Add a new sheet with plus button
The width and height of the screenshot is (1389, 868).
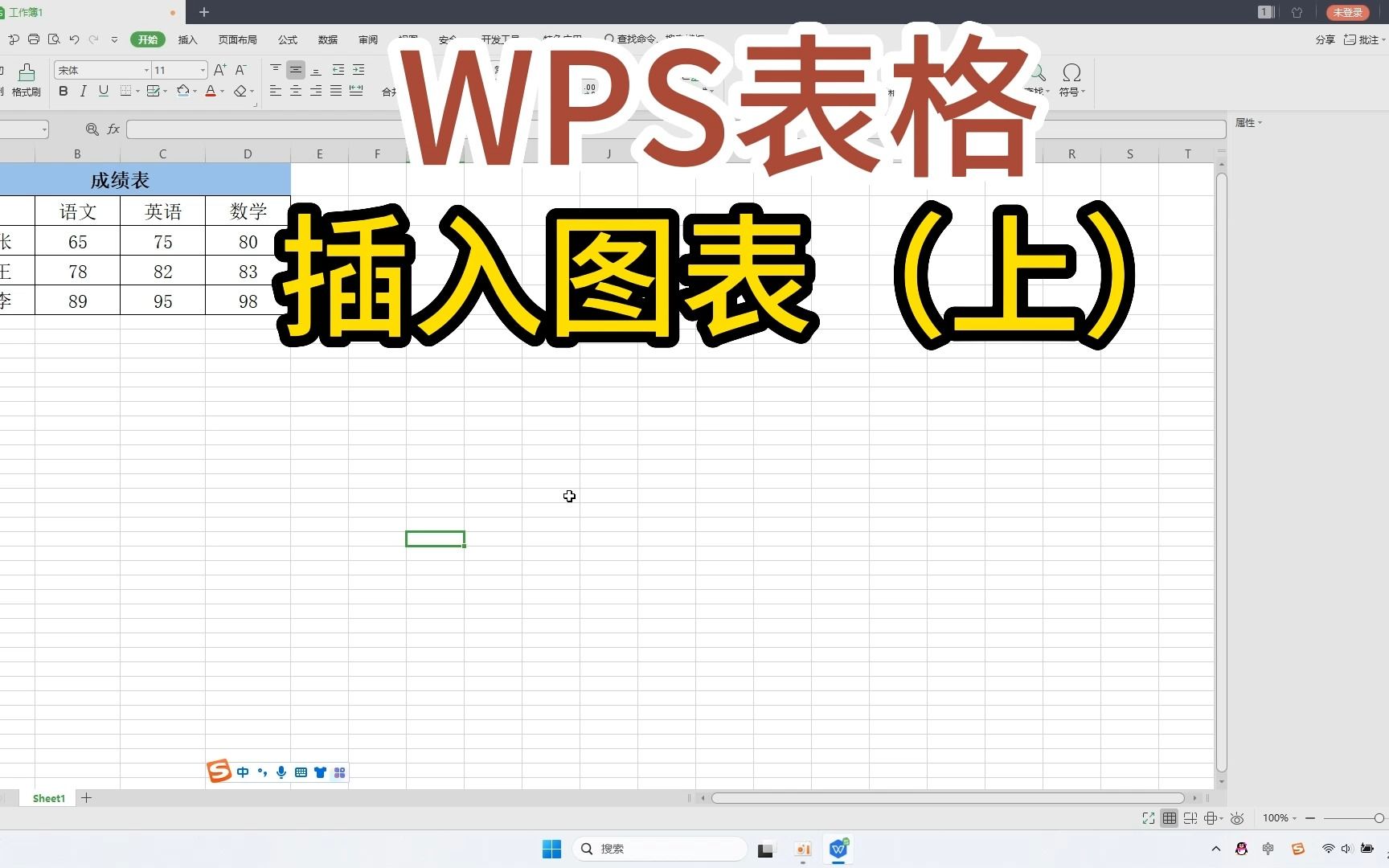[x=87, y=798]
